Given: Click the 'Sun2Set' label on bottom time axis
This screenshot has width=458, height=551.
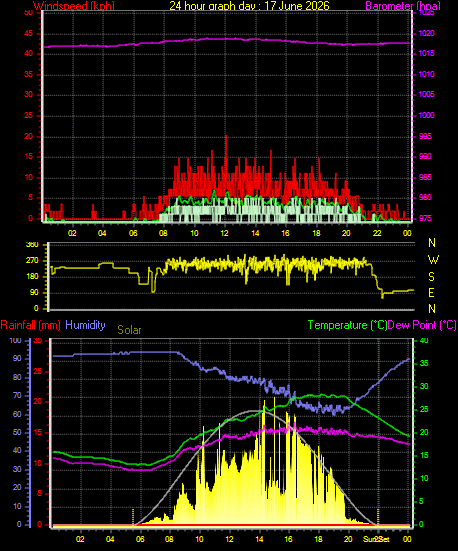Looking at the screenshot, I should point(376,539).
